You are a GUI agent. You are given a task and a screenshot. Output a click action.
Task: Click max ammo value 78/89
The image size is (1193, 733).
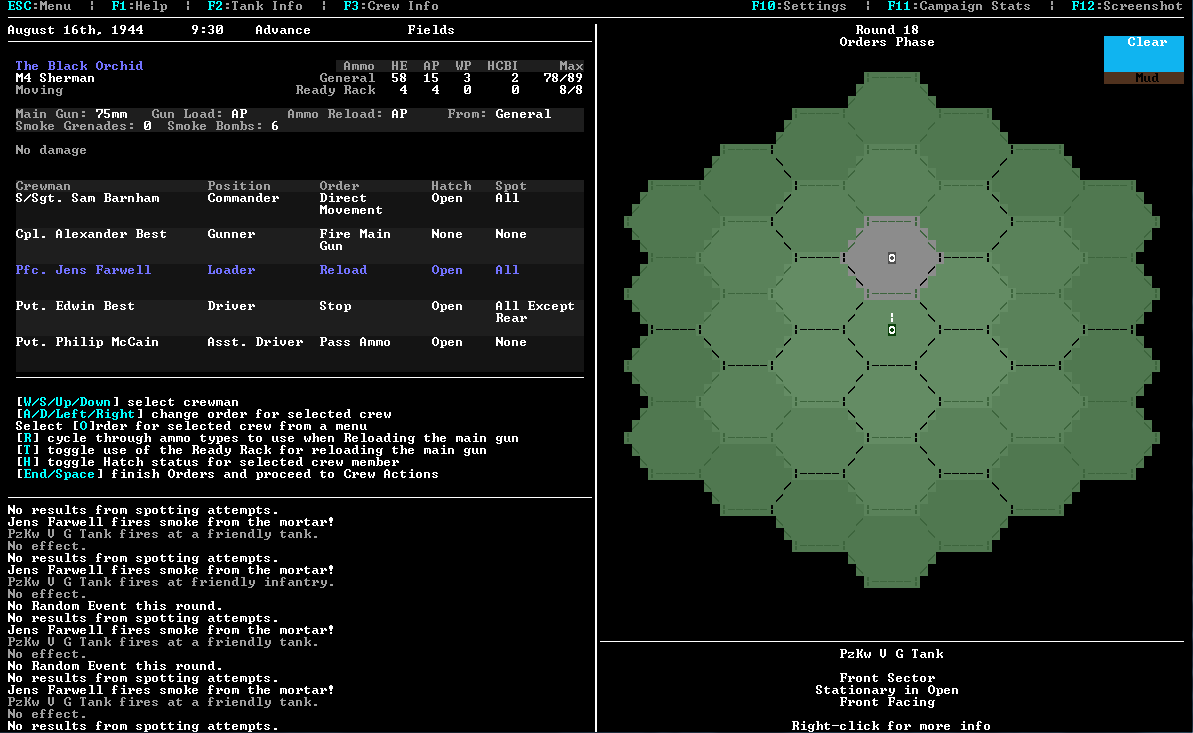[x=563, y=78]
